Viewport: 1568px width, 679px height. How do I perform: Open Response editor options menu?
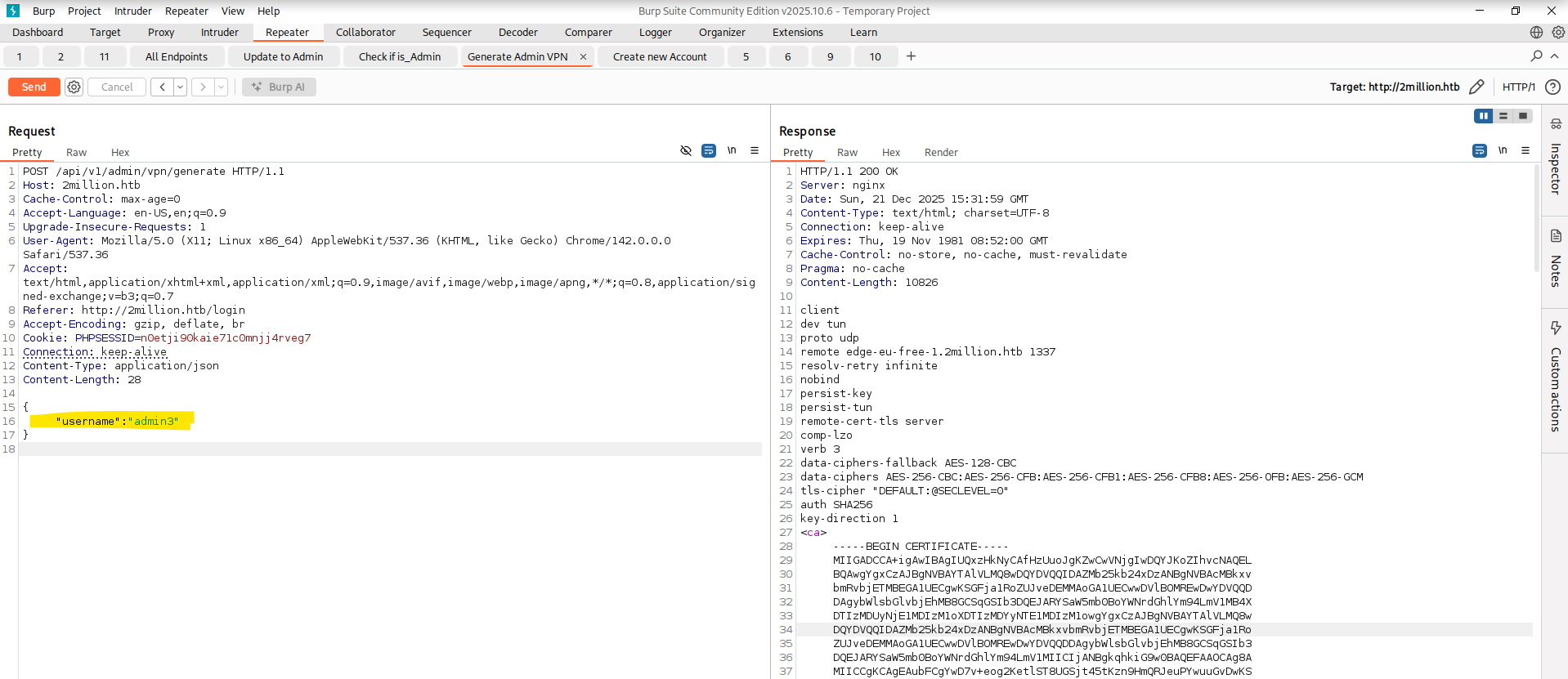(x=1525, y=151)
